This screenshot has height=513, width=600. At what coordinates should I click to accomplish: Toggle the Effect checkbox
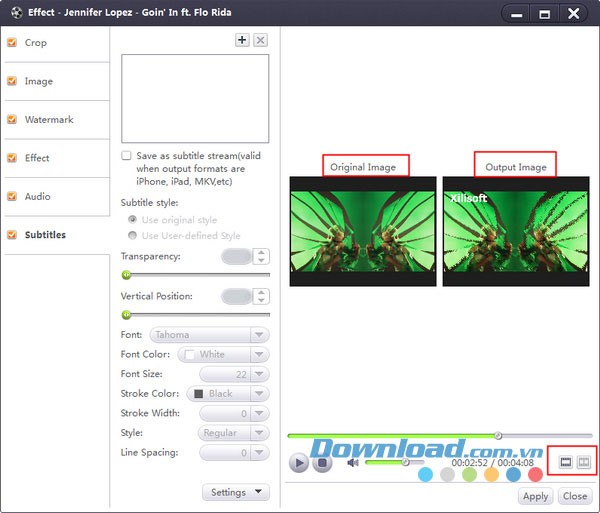[12, 158]
